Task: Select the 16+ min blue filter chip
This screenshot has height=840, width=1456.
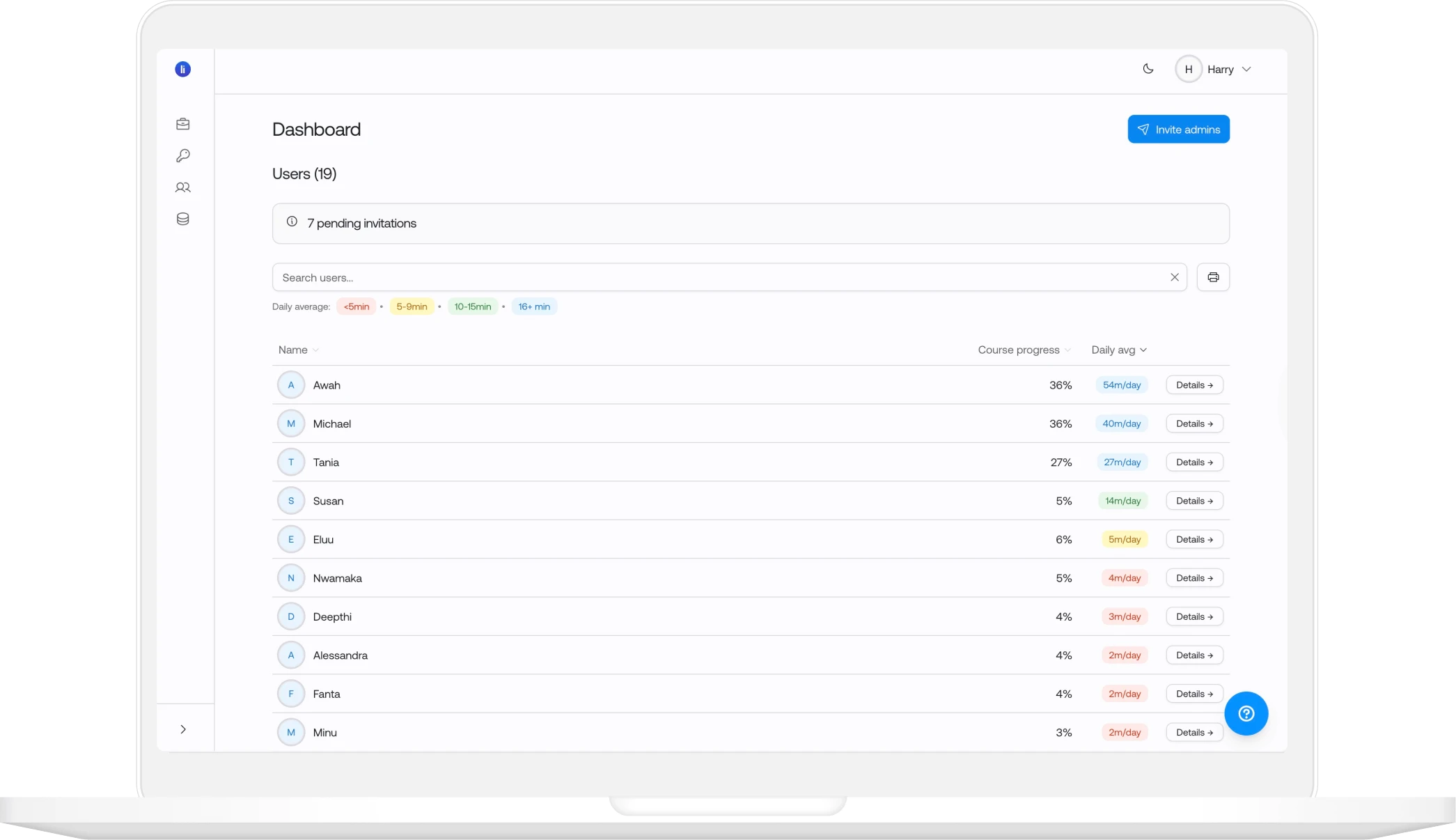Action: point(533,306)
